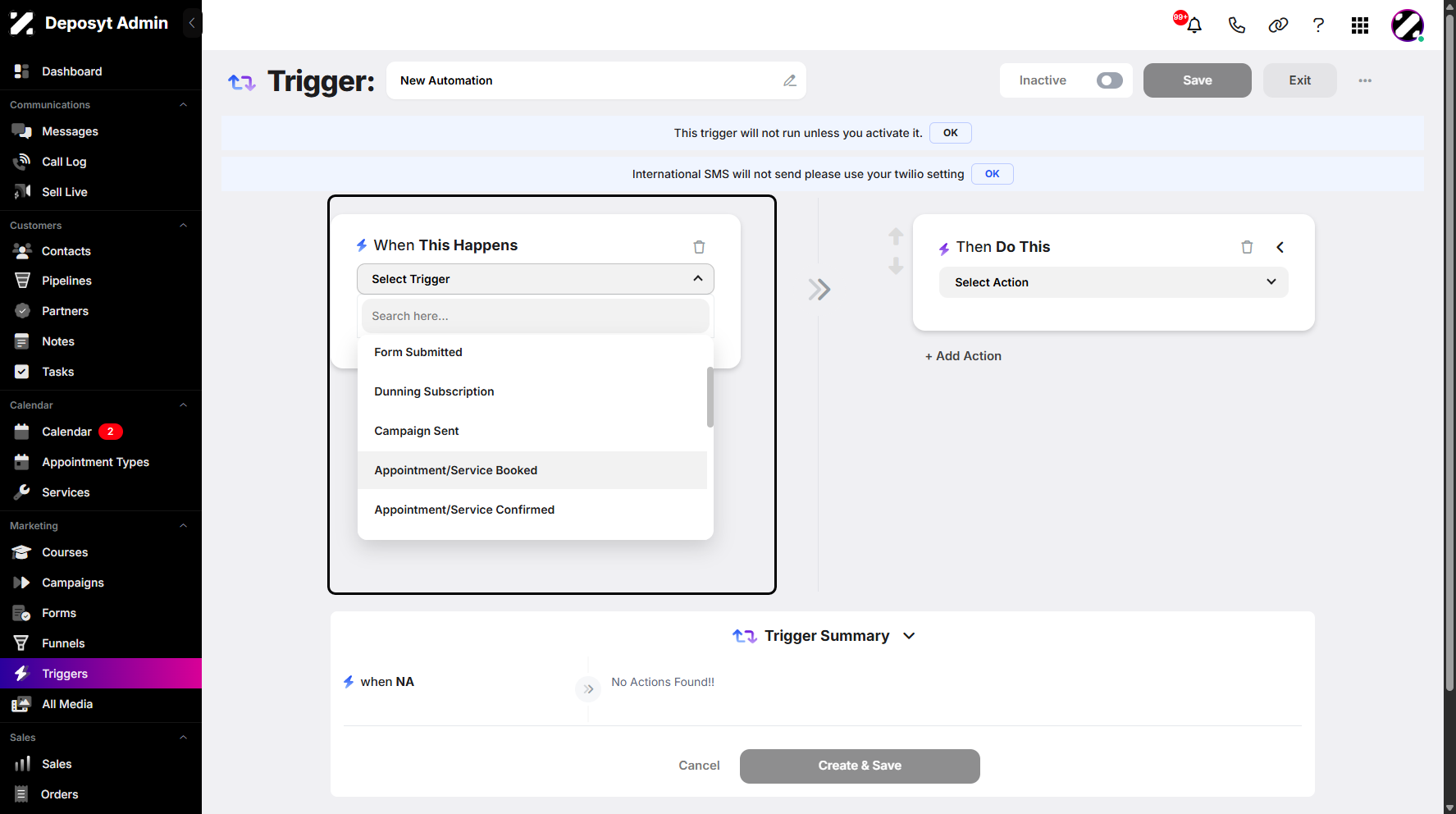This screenshot has height=814, width=1456.
Task: Choose Form Submitted trigger option
Action: pyautogui.click(x=532, y=352)
